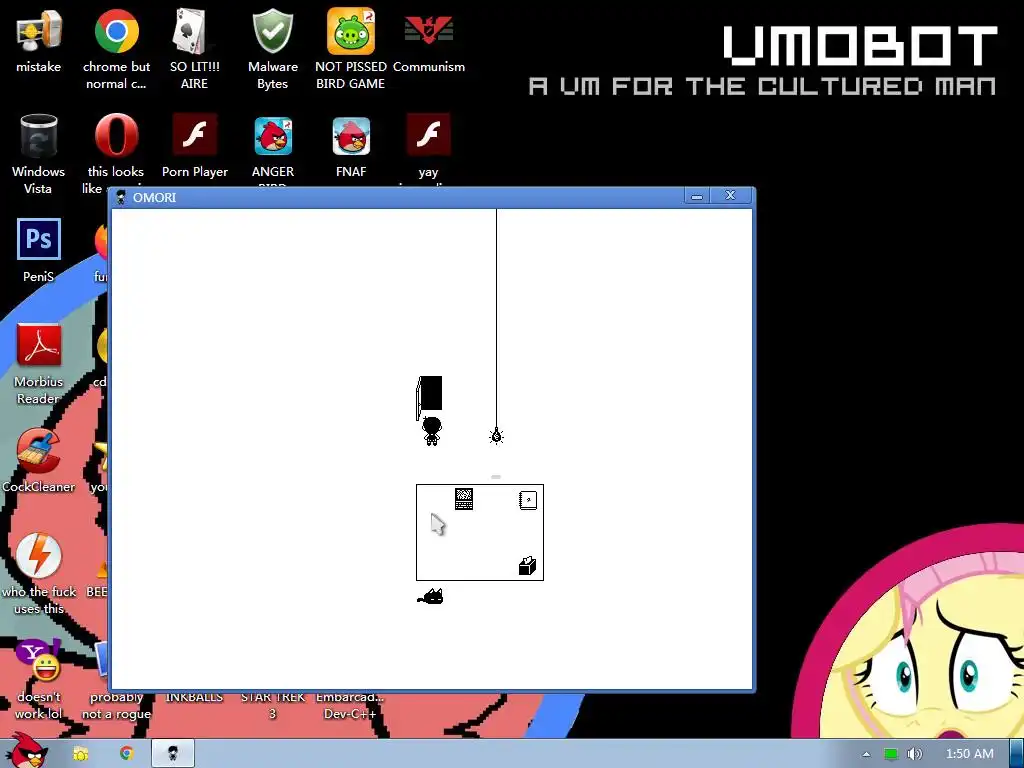Open the 'Communism' desktop icon
The image size is (1024, 768).
(x=428, y=31)
